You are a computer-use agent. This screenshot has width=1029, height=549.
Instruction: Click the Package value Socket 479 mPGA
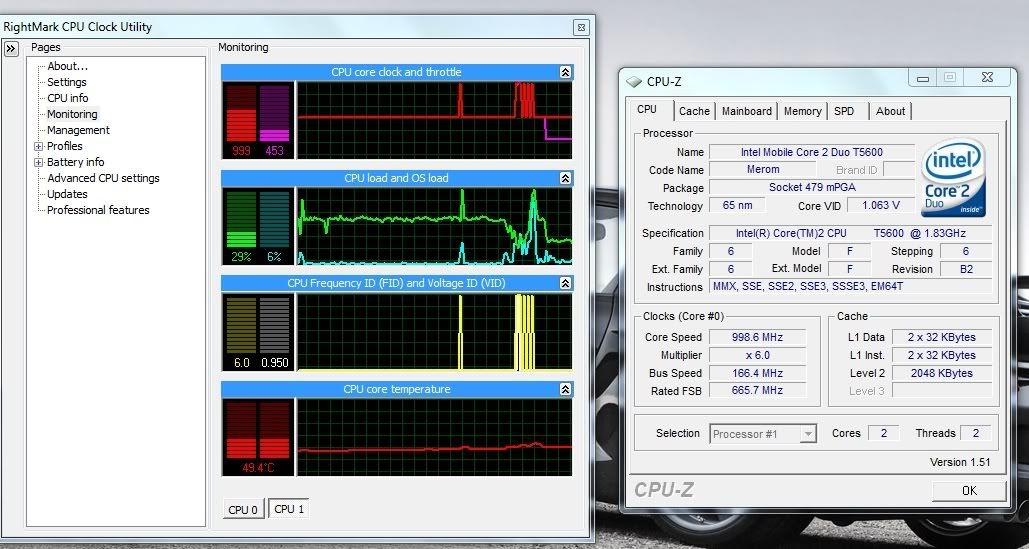click(812, 188)
